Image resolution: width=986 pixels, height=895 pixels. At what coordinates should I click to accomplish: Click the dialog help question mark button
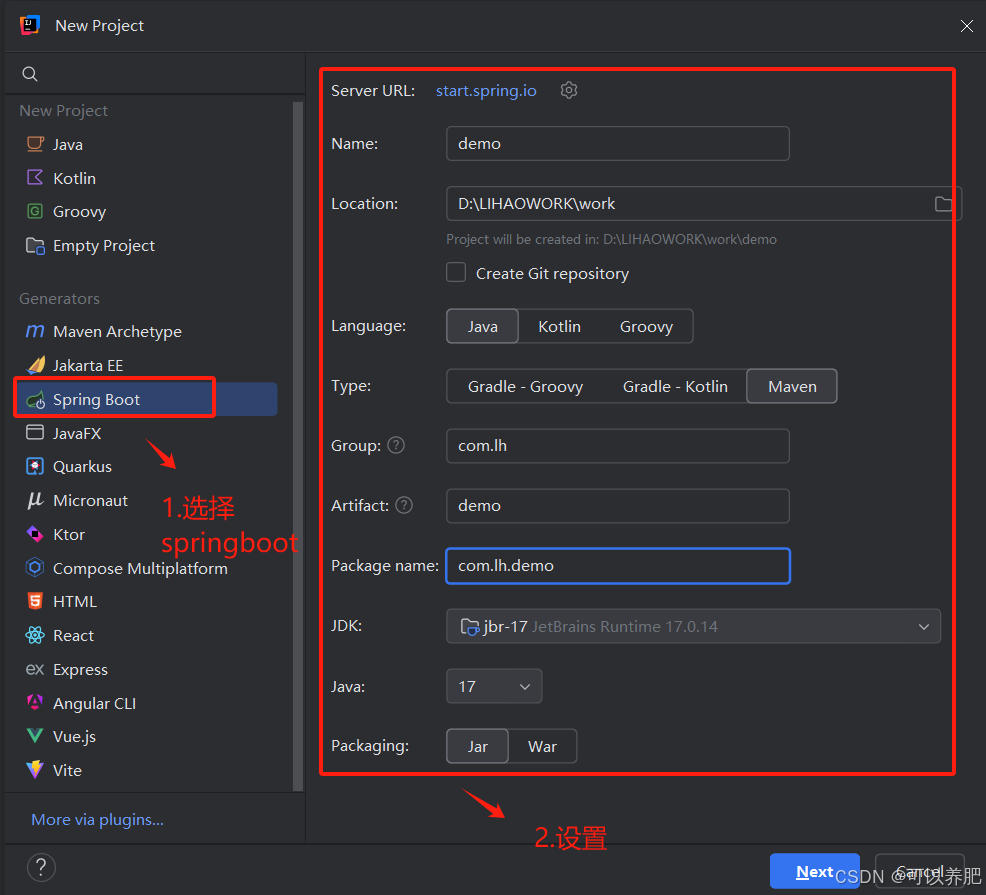click(x=42, y=867)
